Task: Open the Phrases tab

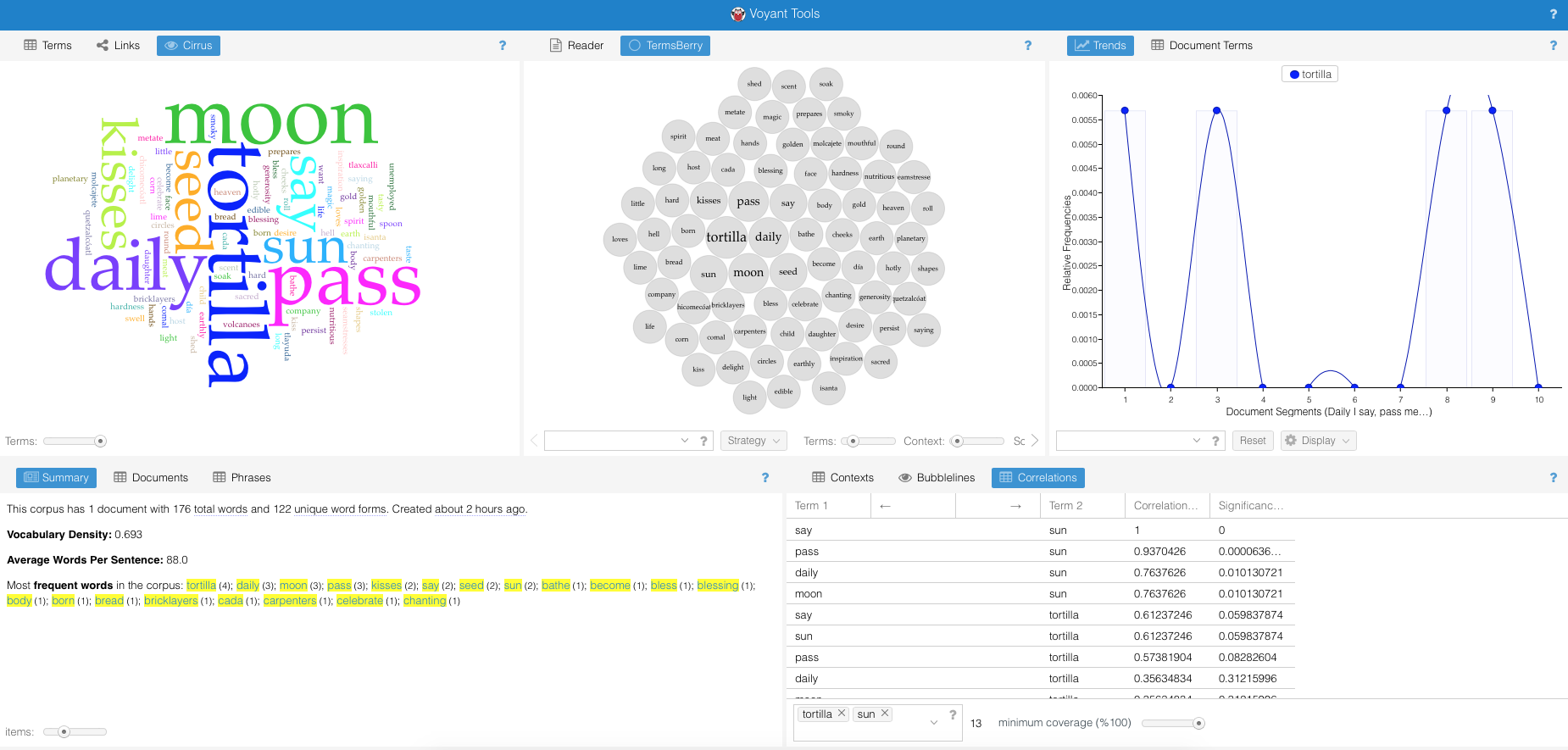Action: [242, 478]
